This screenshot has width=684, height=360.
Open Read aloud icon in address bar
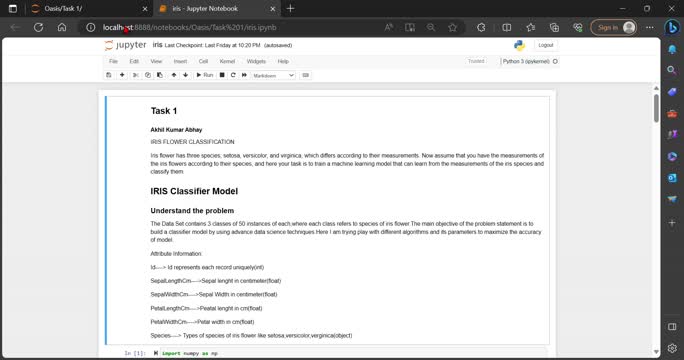coord(389,27)
